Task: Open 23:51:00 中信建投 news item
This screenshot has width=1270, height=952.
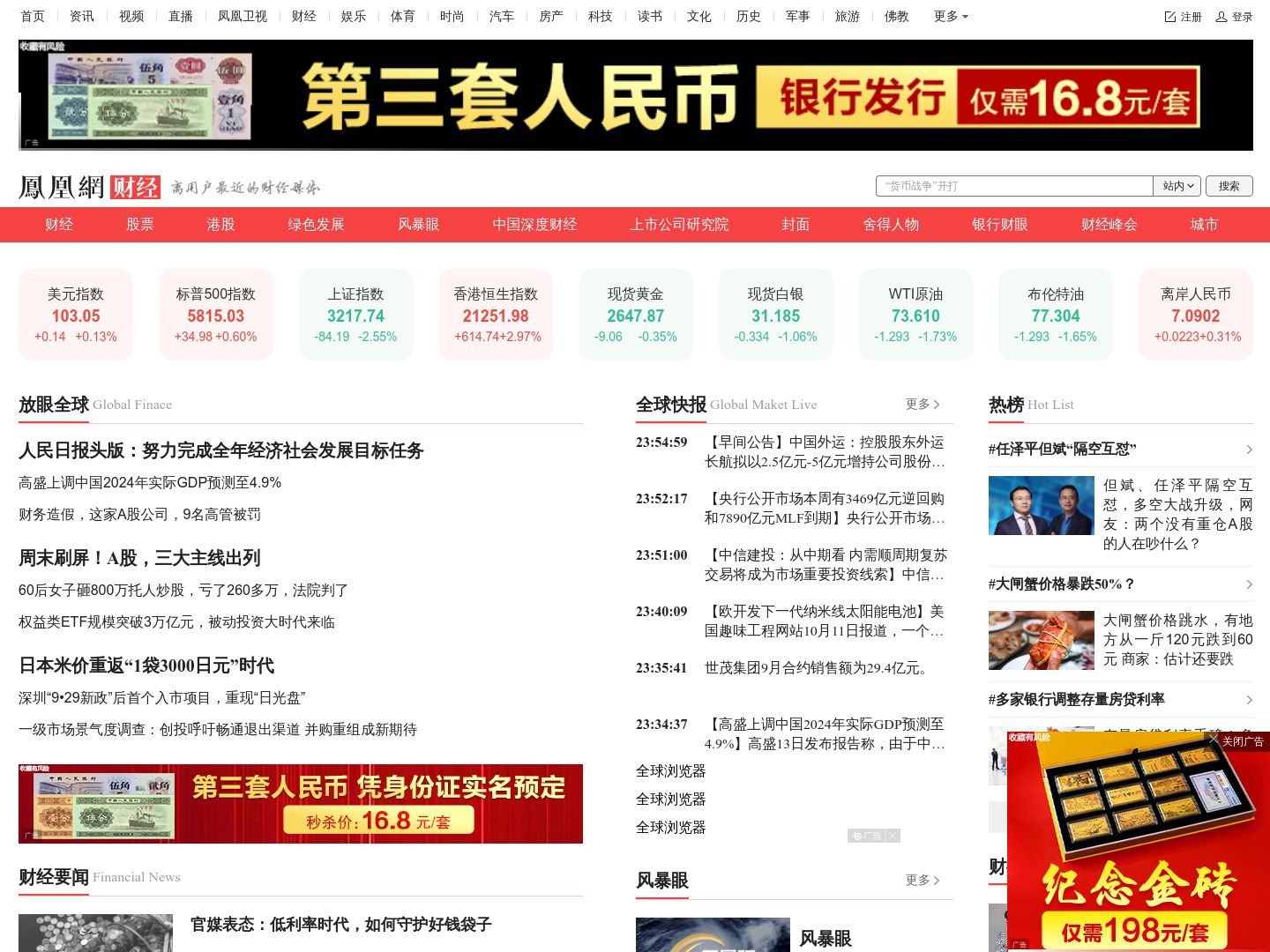Action: click(x=825, y=564)
